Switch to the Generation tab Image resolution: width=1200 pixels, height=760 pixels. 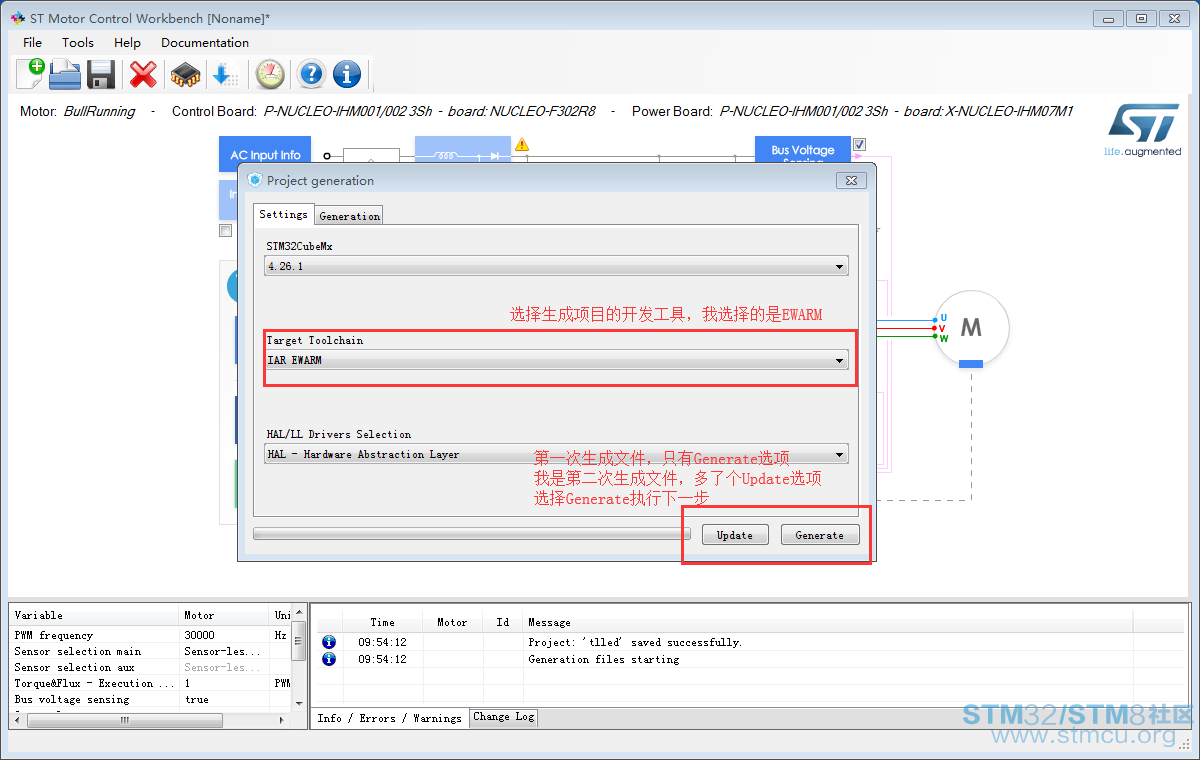350,216
